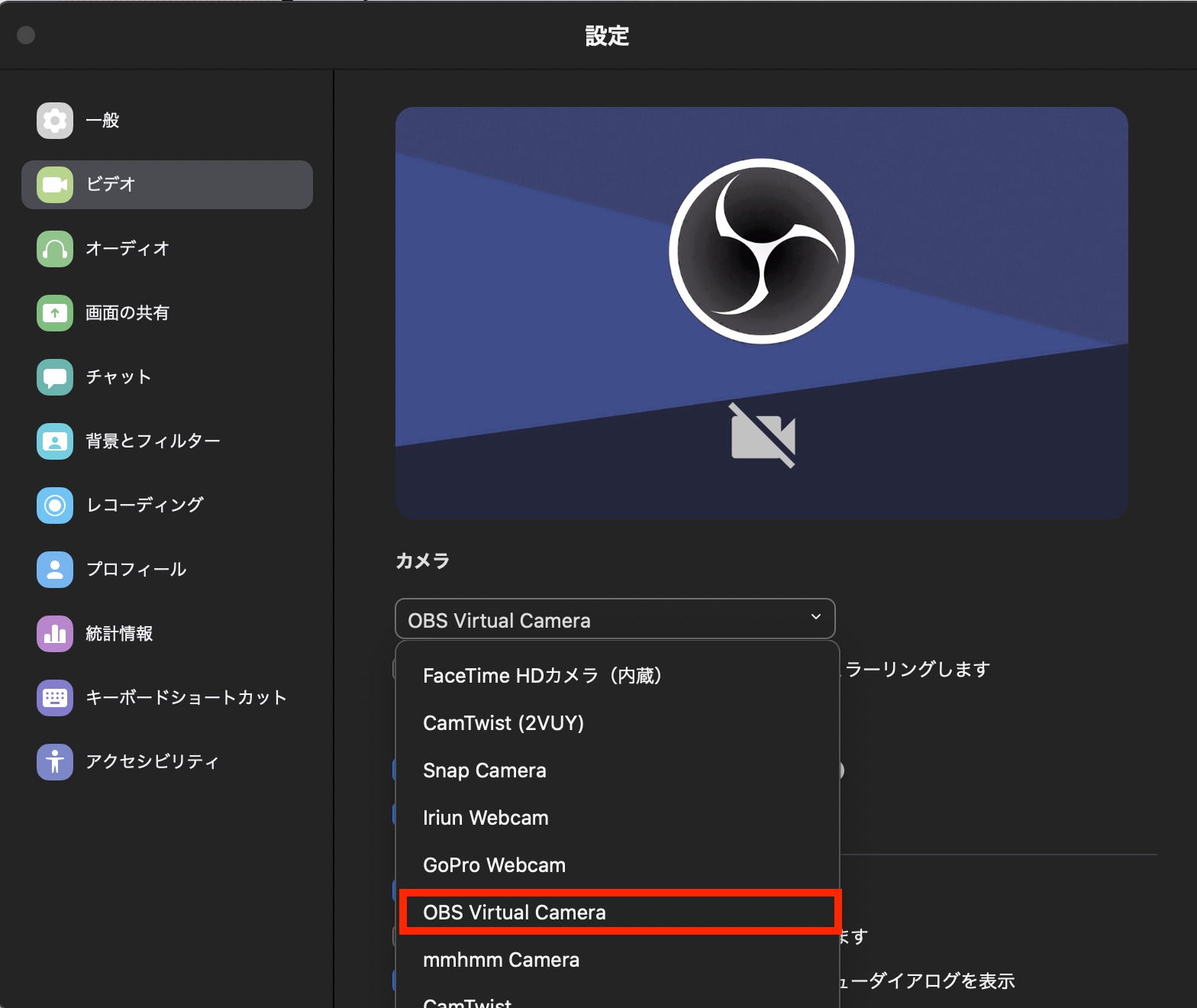Click the 画面の共有 screen share icon

(55, 313)
